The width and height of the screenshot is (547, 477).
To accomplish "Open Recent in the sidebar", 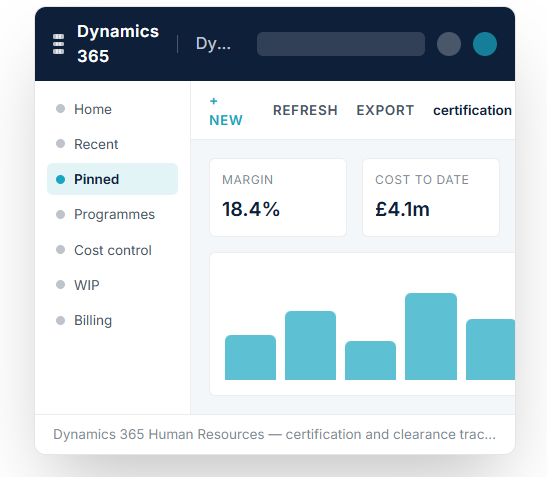I will coord(112,144).
